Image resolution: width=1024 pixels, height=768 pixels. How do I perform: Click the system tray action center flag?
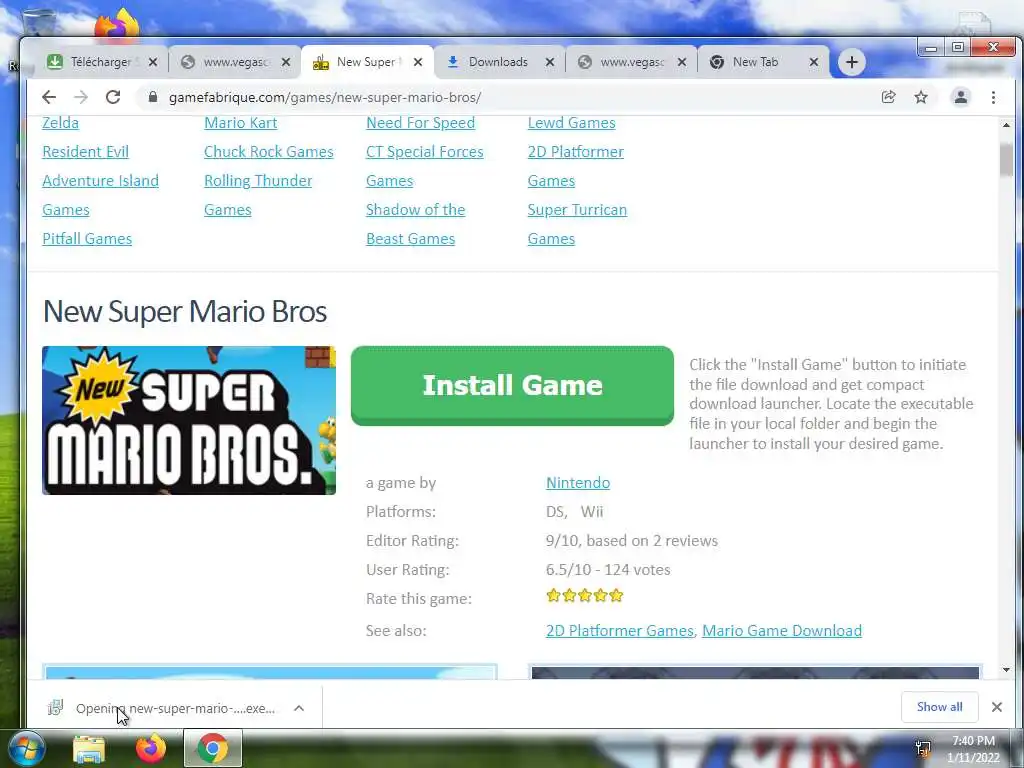coord(923,748)
